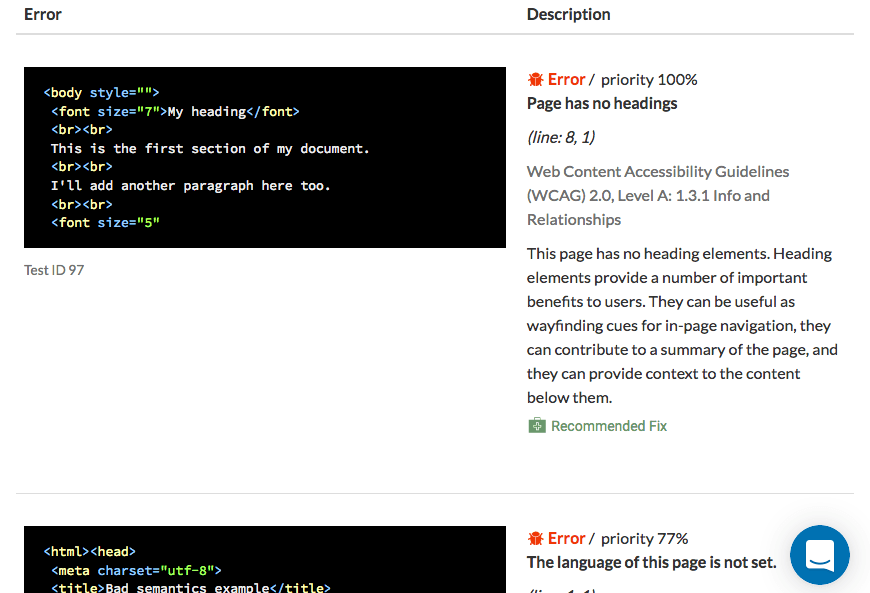Click the red Error label for priority 100%
870x593 pixels.
click(566, 79)
